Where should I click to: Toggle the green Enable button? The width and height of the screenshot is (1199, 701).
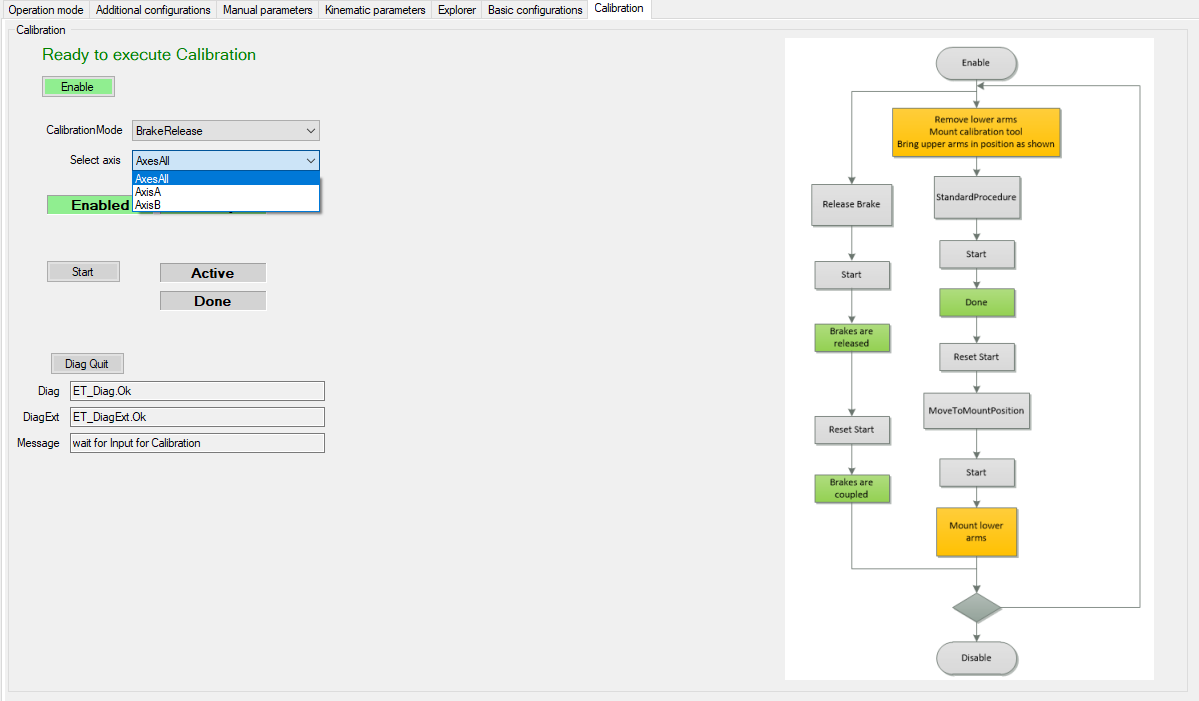(x=78, y=87)
